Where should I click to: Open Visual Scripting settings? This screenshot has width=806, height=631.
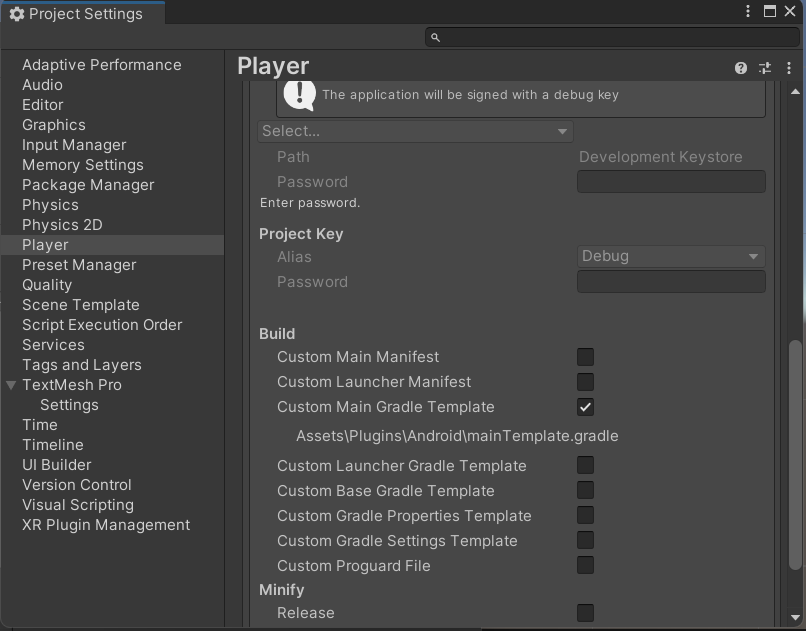[78, 505]
